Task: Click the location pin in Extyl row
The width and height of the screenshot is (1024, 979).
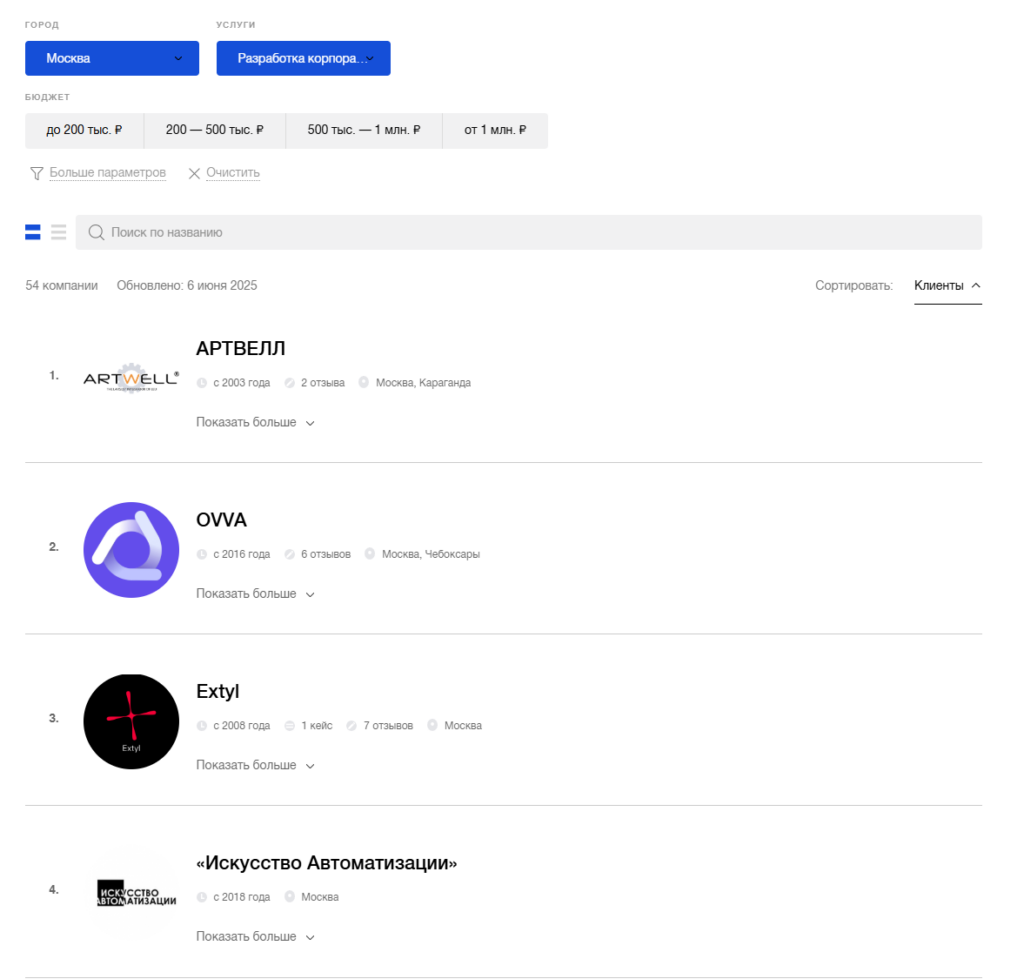Action: pyautogui.click(x=432, y=725)
